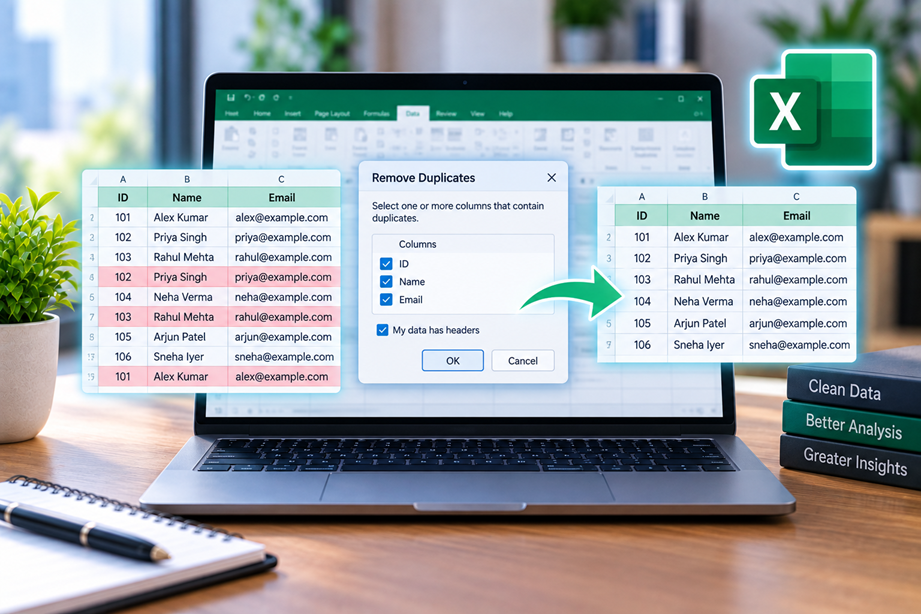This screenshot has height=614, width=921.
Task: Select Rahul Mehta in the right table
Action: coord(704,280)
